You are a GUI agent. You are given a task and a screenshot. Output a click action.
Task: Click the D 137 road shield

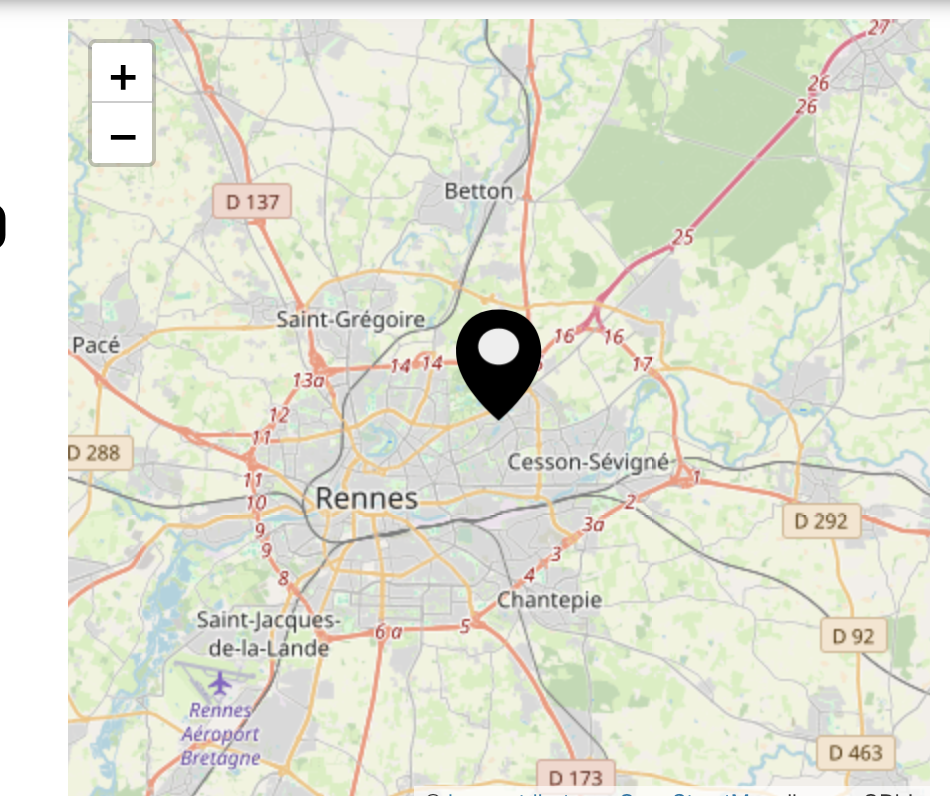(x=252, y=202)
